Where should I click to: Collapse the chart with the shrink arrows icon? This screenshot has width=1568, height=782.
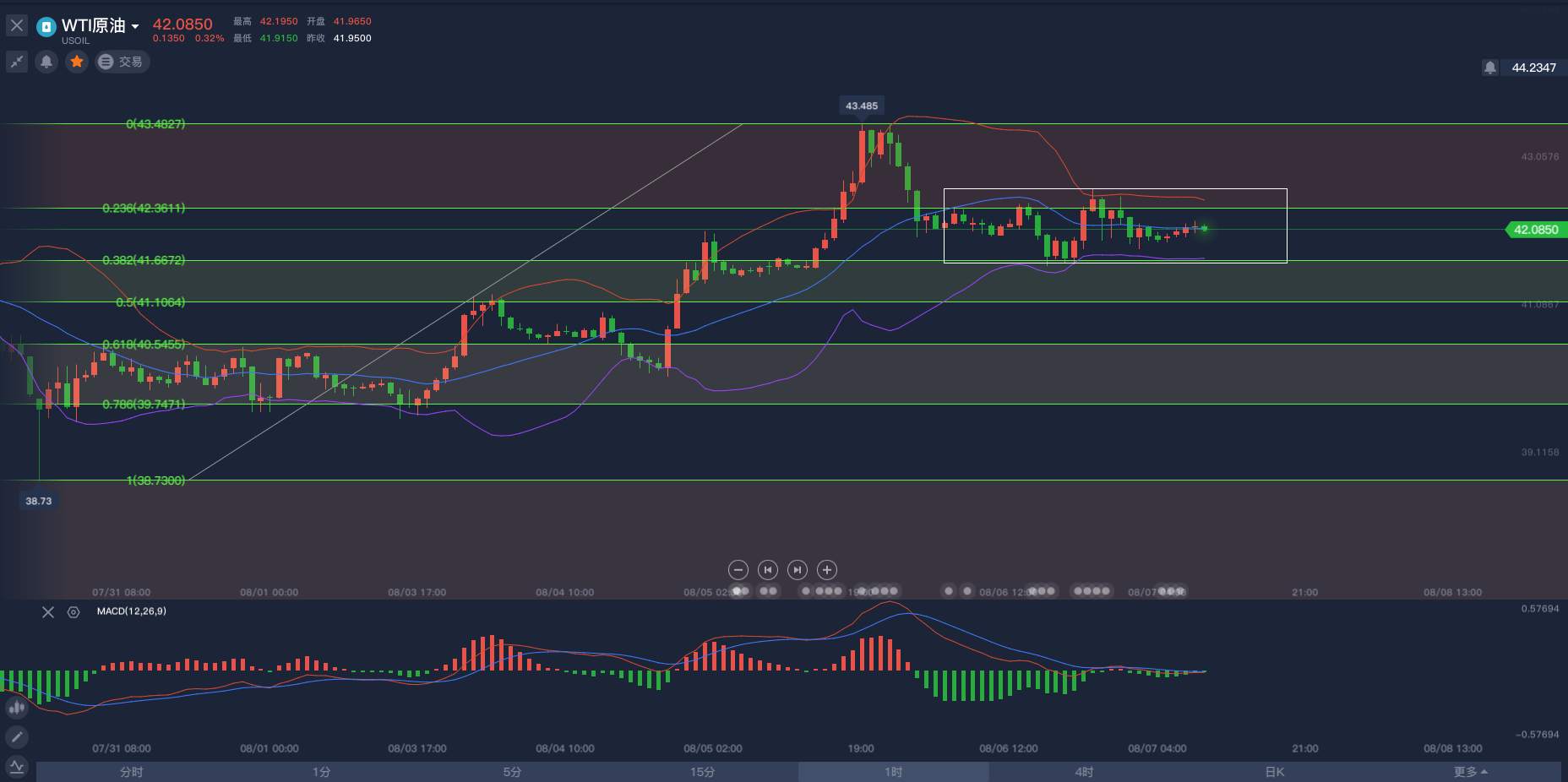(x=17, y=62)
